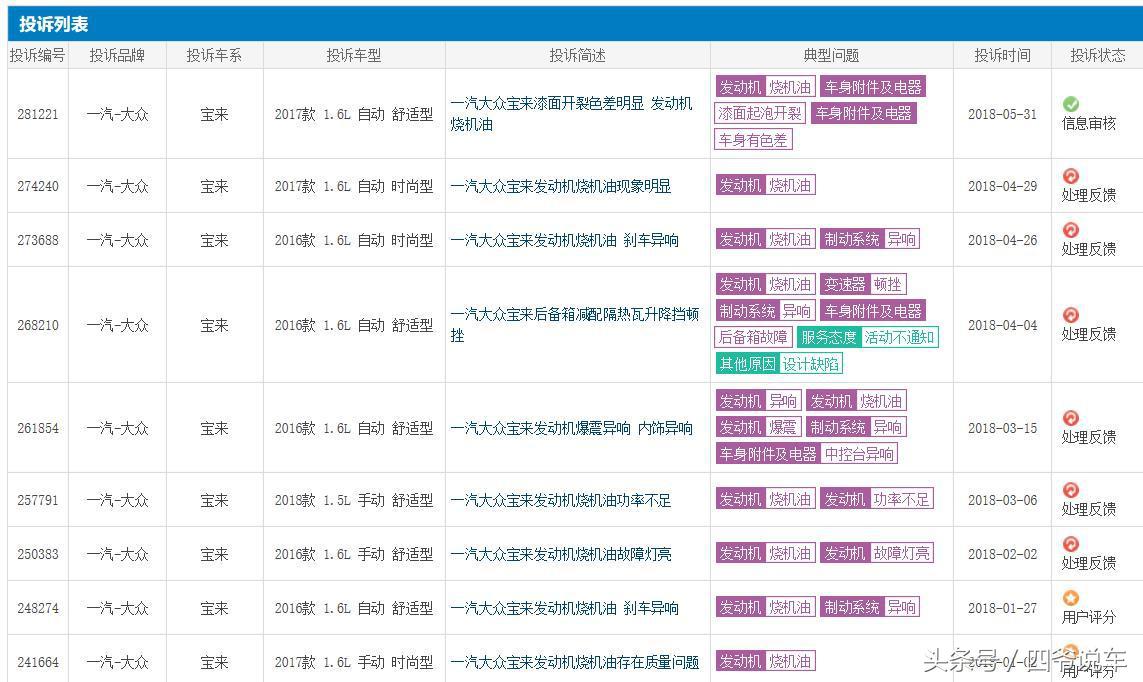Open the 变速器 顿挫 tag in complaint 268210
The width and height of the screenshot is (1143, 682).
[863, 284]
